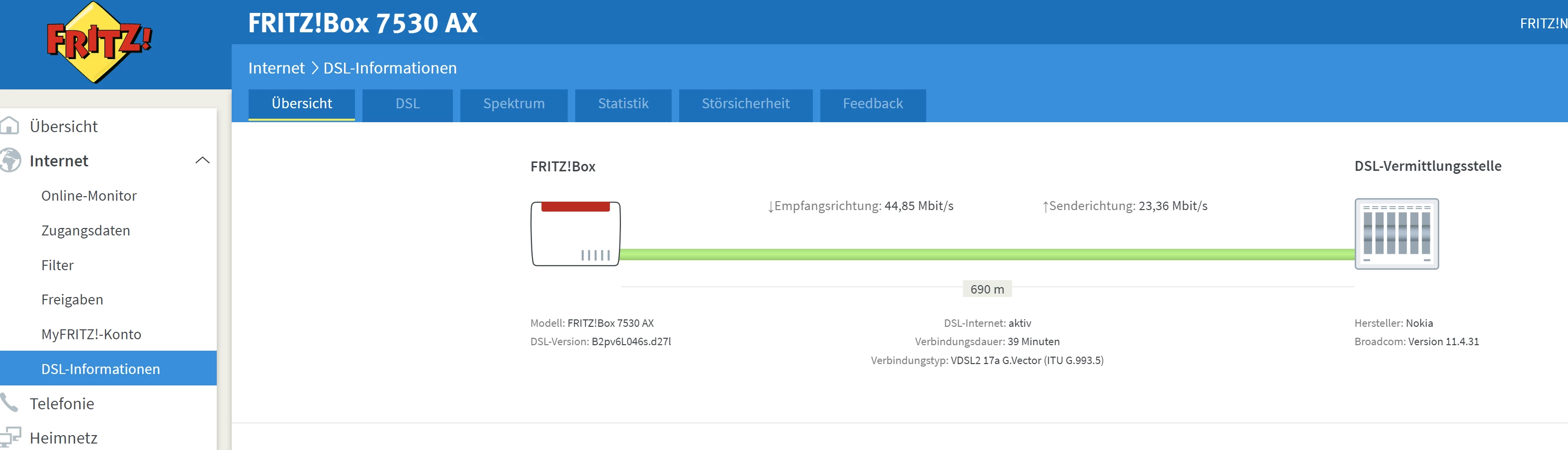
Task: Click the globe icon beside Internet
Action: coord(10,160)
